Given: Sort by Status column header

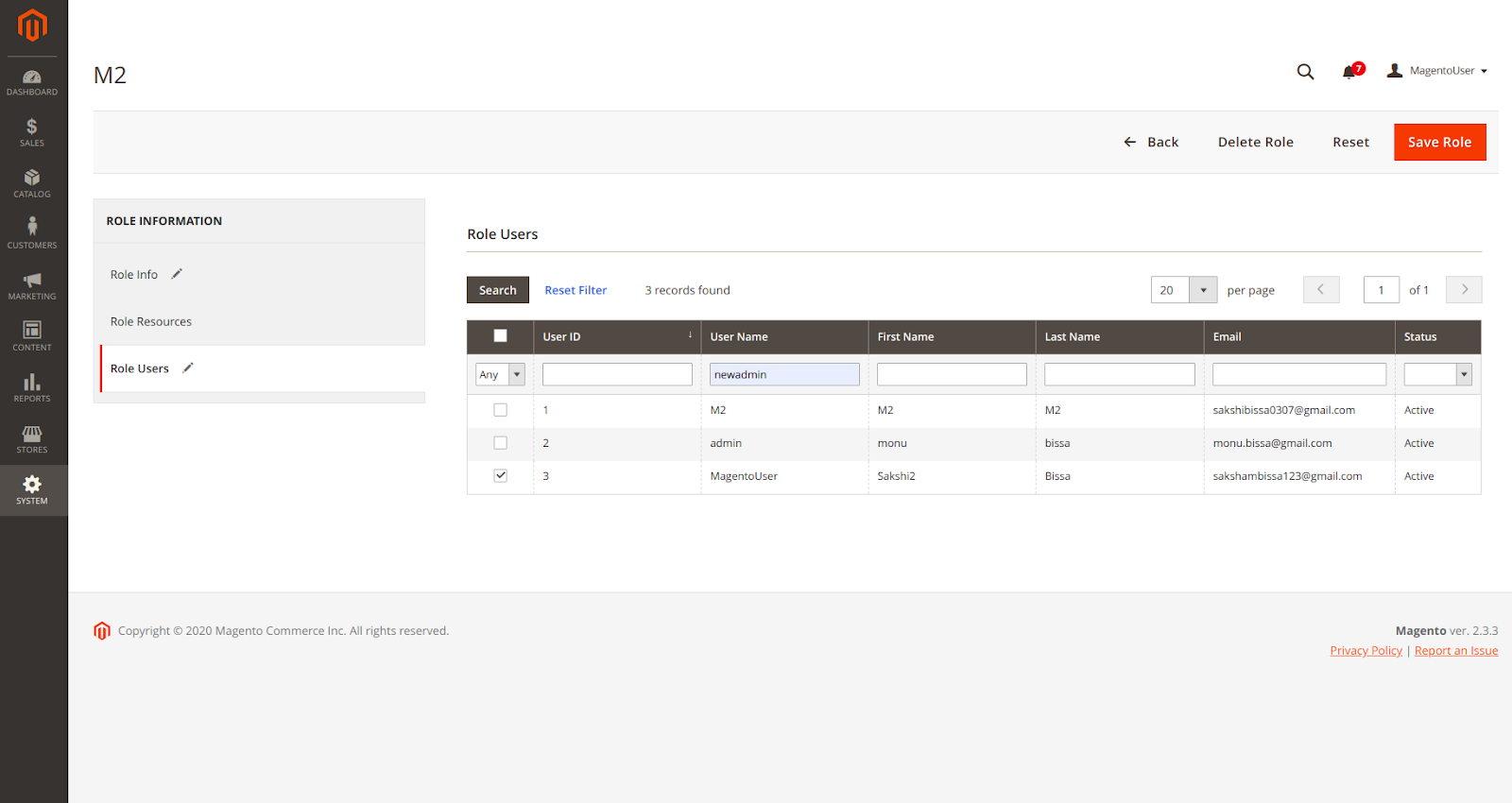Looking at the screenshot, I should click(1437, 336).
